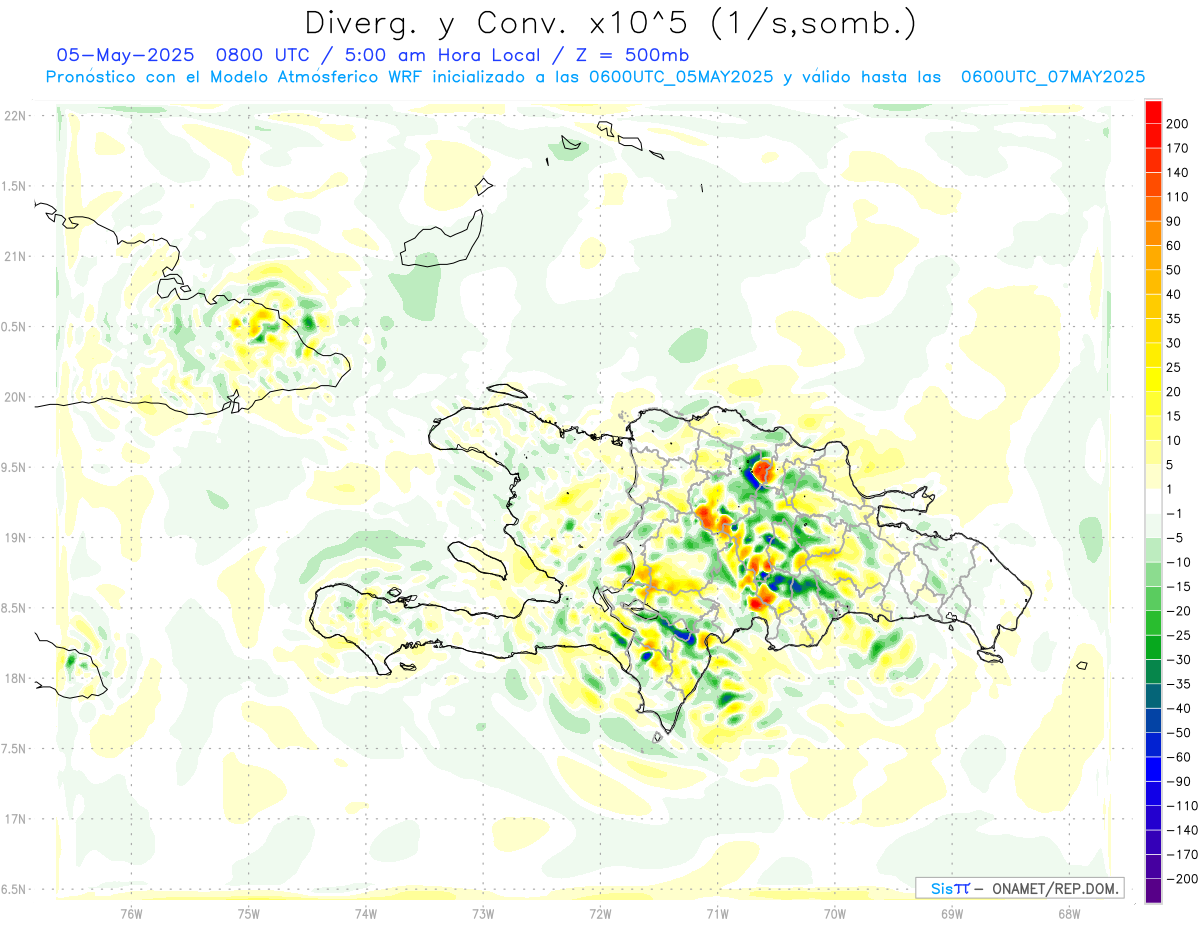Viewport: 1200px width, 927px height.
Task: Click the '76W' longitude label
Action: tap(131, 913)
